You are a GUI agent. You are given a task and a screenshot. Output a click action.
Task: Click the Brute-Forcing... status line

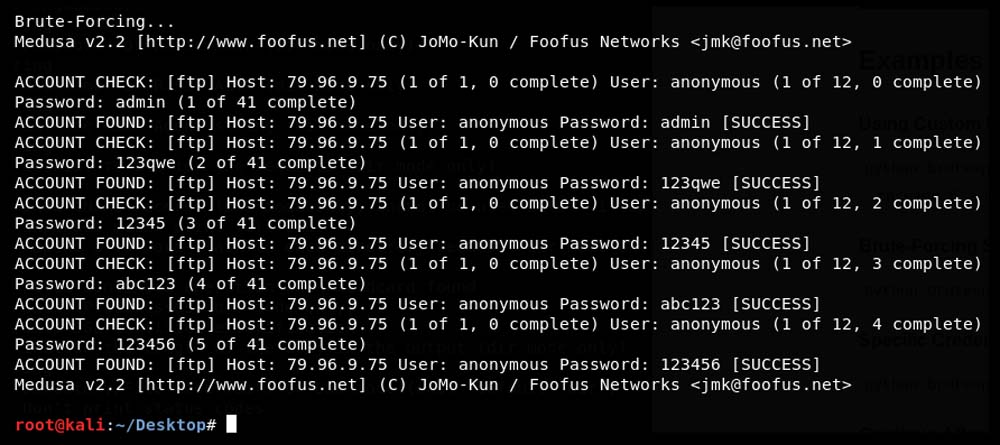[x=95, y=21]
